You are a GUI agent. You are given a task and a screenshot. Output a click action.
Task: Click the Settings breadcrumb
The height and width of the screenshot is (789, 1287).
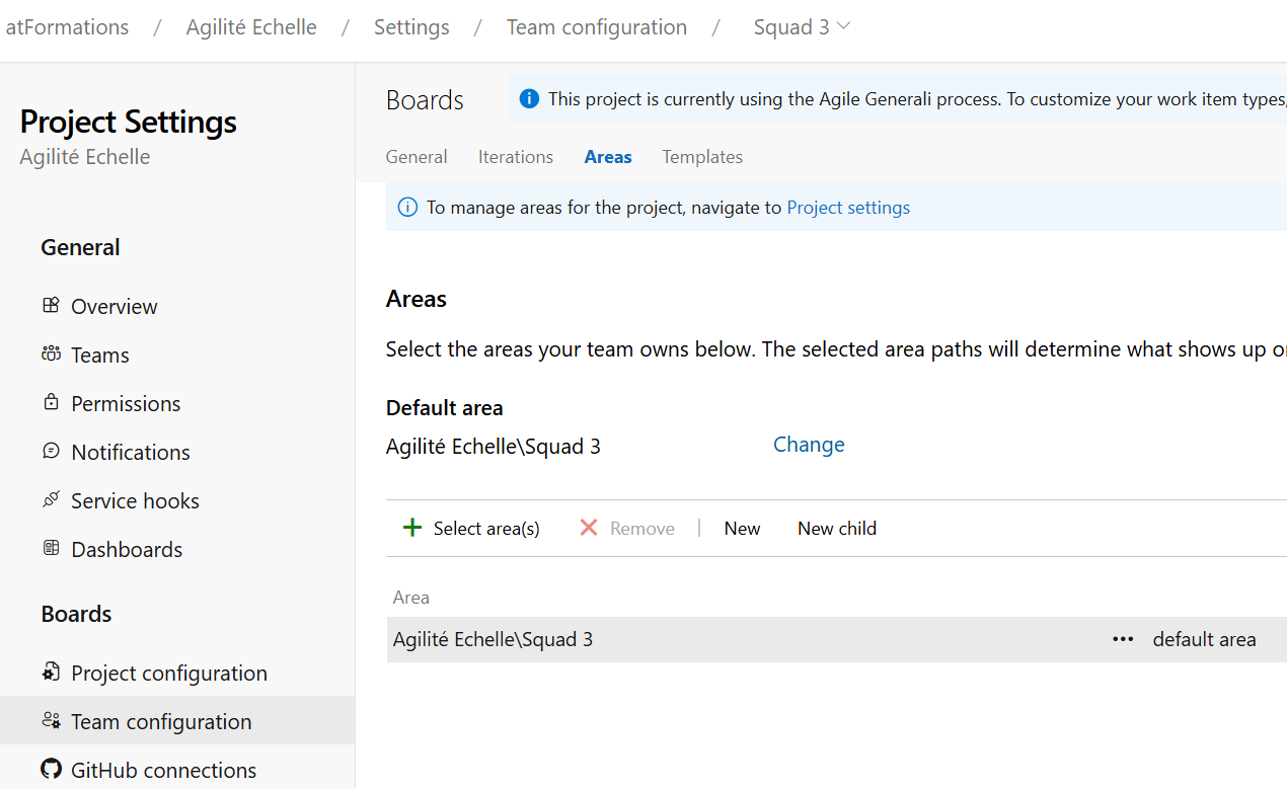411,27
